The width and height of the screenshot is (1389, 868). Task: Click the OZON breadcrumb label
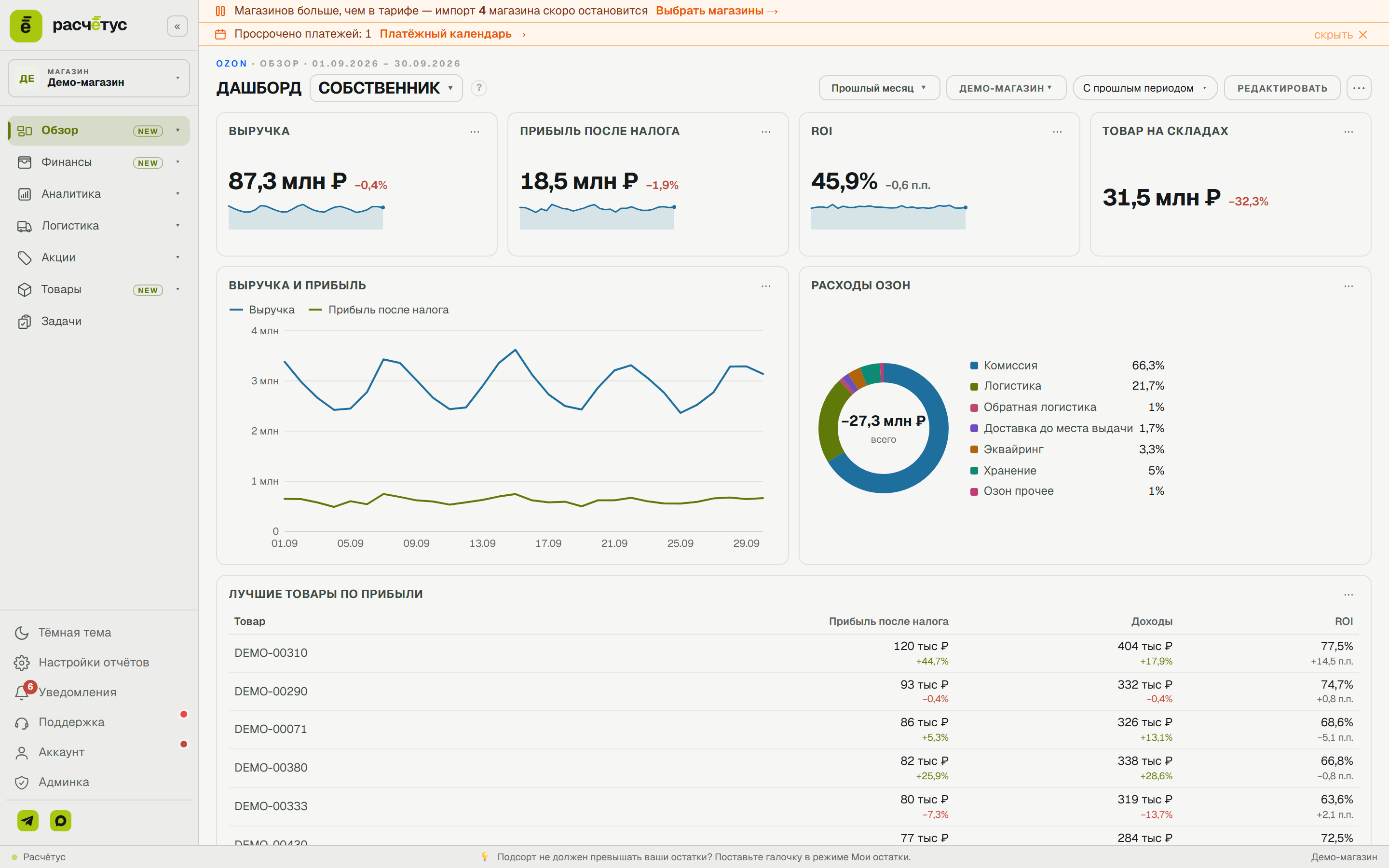tap(231, 64)
